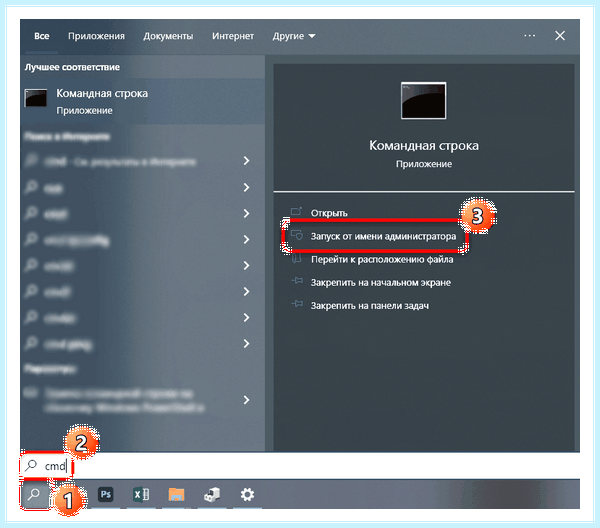Click the Открыть action icon
This screenshot has width=600, height=528.
click(296, 212)
